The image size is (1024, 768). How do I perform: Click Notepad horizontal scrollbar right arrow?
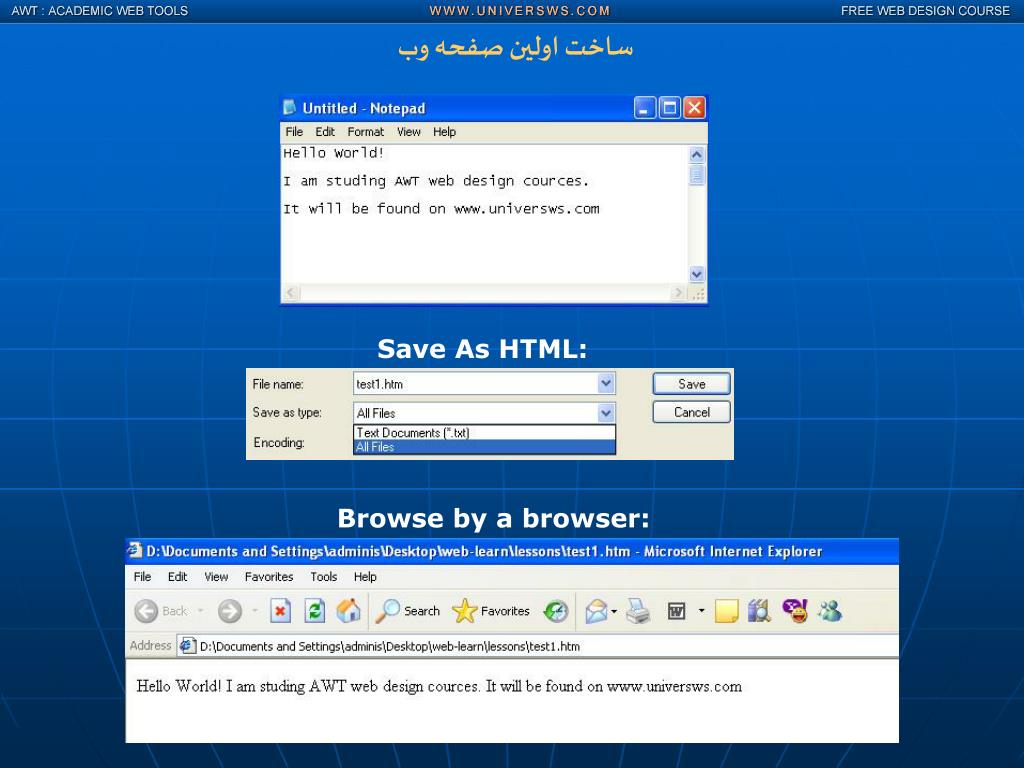tap(679, 293)
